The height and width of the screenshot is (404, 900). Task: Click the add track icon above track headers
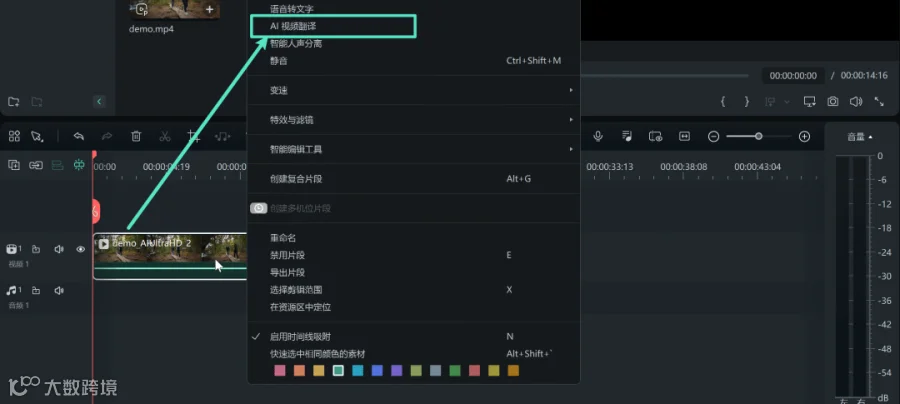tap(14, 165)
